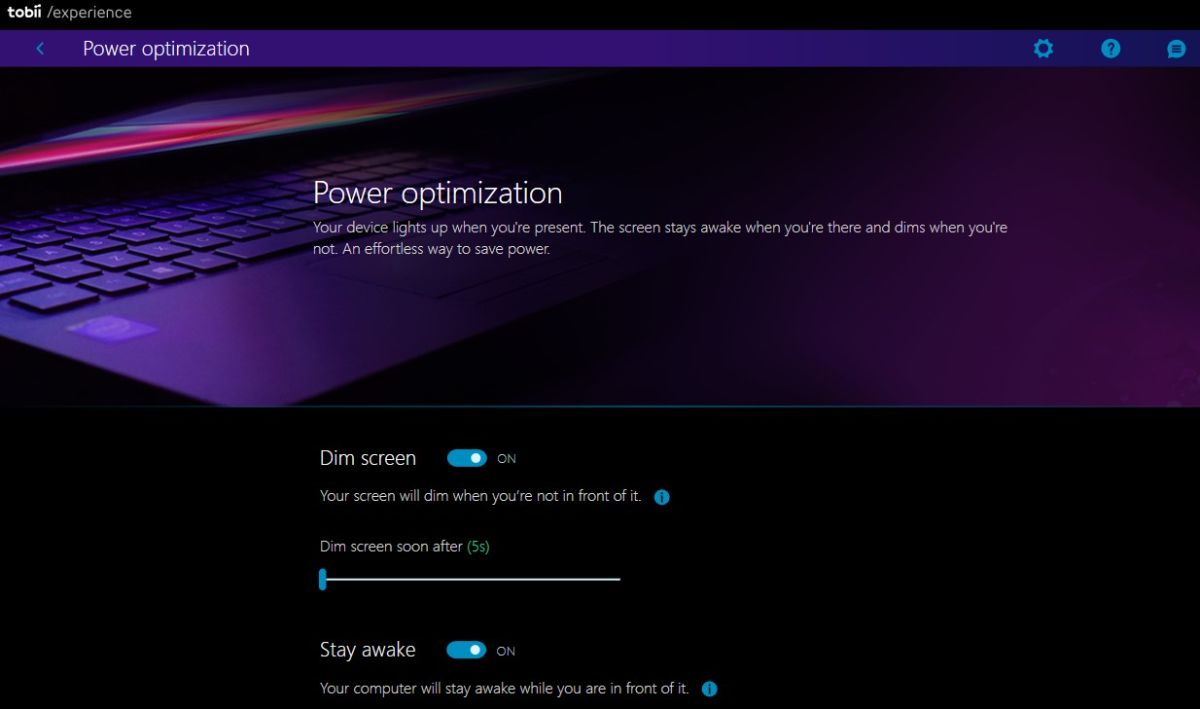Open help with the question mark icon

(x=1110, y=48)
